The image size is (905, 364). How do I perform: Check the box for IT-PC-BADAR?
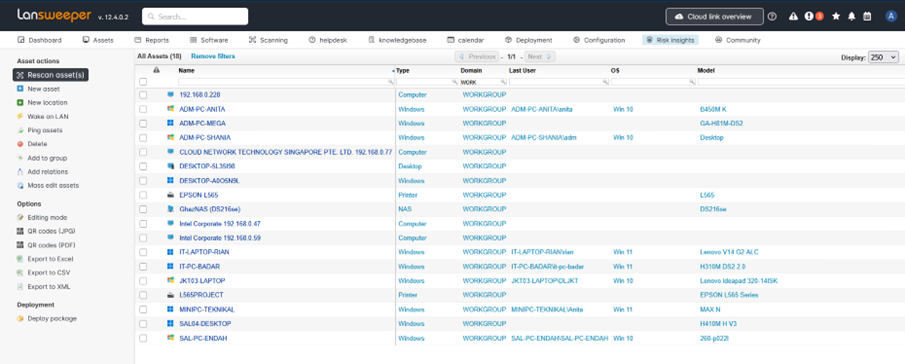pos(143,267)
